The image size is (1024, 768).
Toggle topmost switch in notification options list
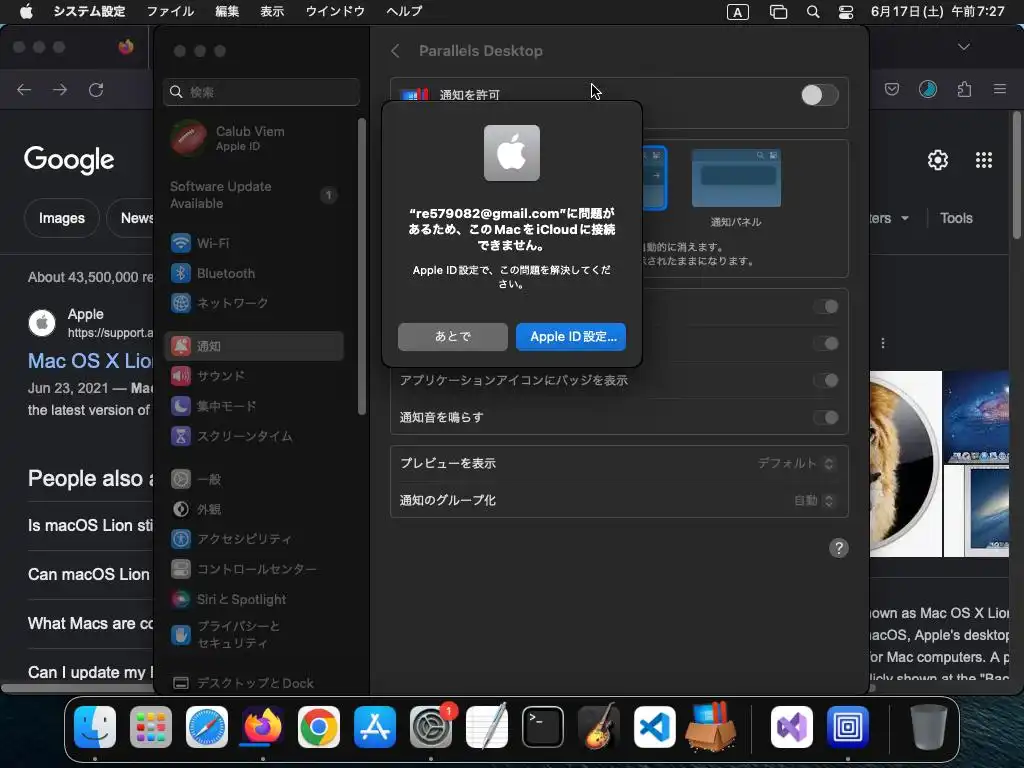pyautogui.click(x=826, y=306)
